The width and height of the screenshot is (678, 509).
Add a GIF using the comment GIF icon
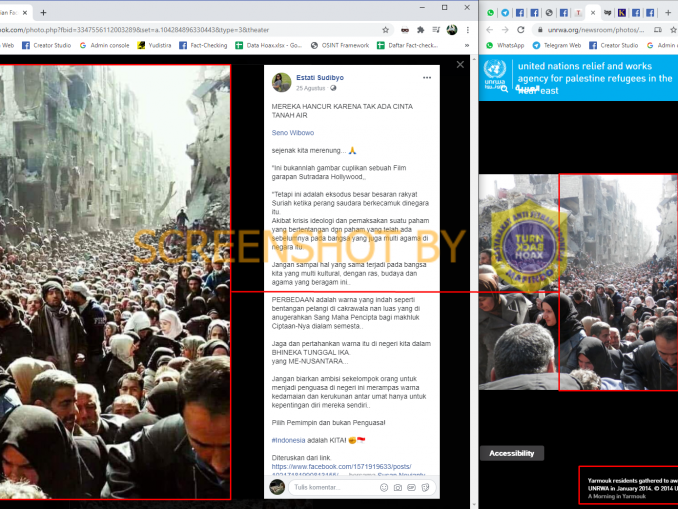click(411, 487)
